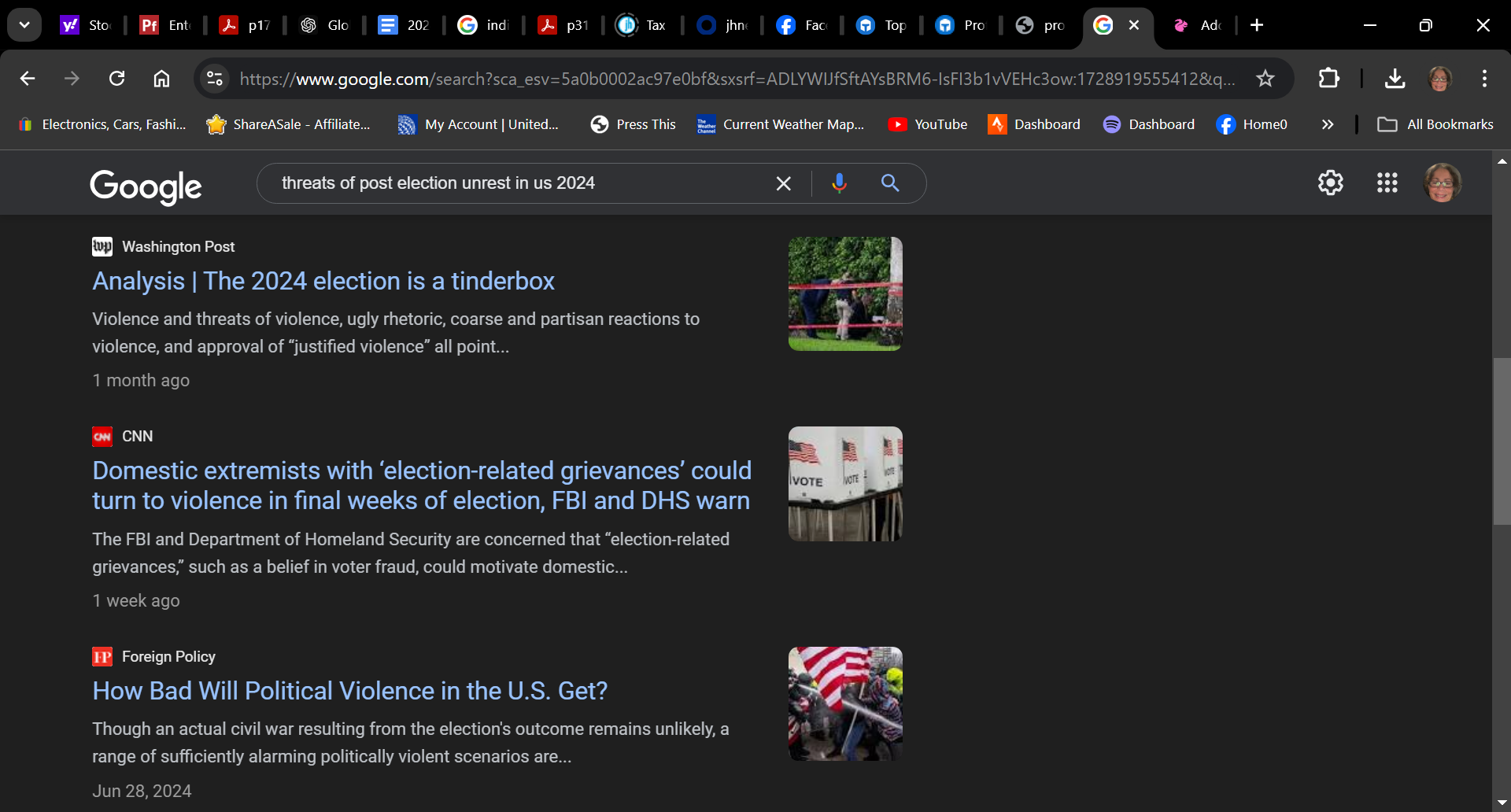Open the browser extensions puzzle icon
Screen dimensions: 1511x812
1328,79
